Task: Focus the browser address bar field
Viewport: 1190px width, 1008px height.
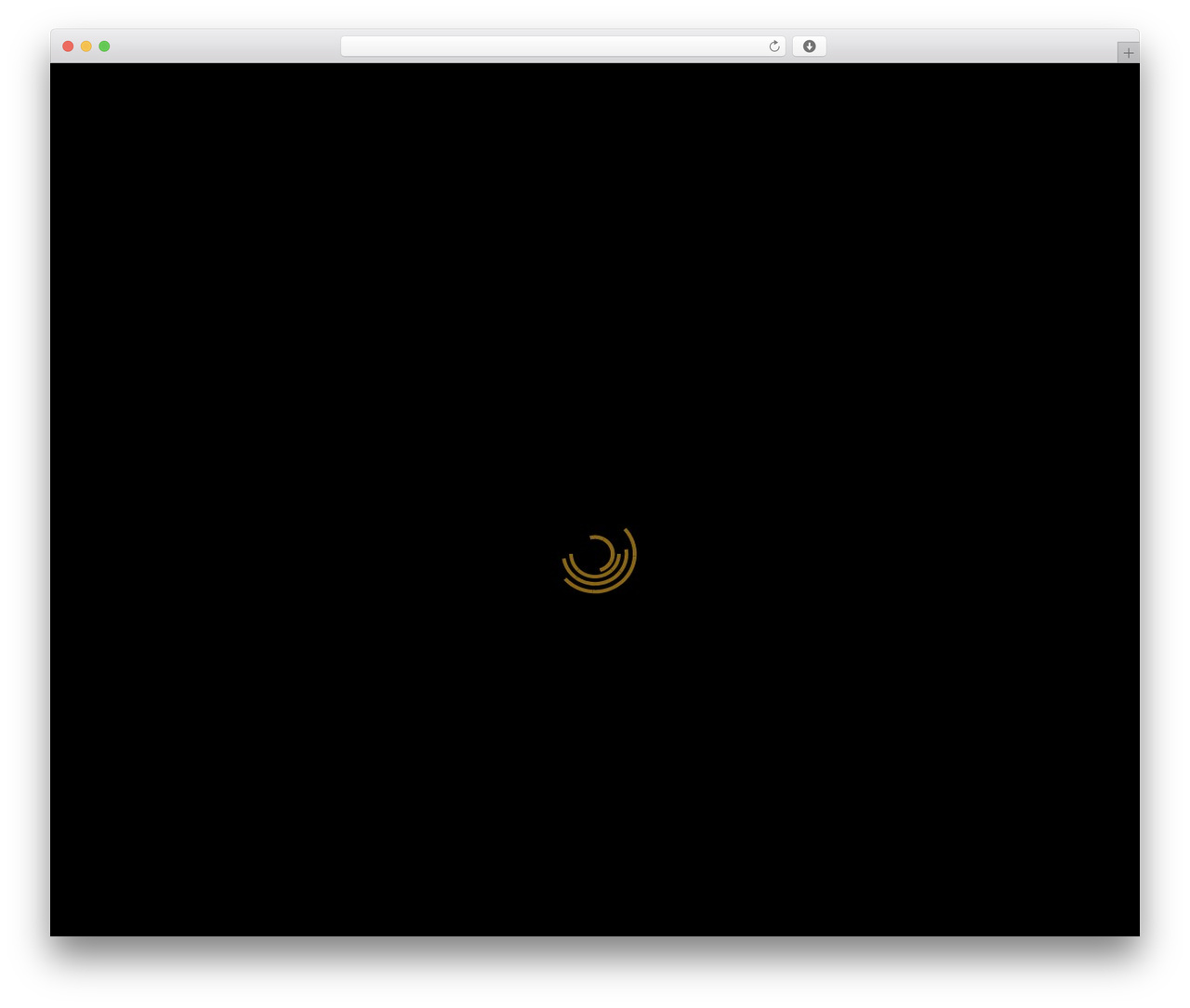Action: [562, 46]
